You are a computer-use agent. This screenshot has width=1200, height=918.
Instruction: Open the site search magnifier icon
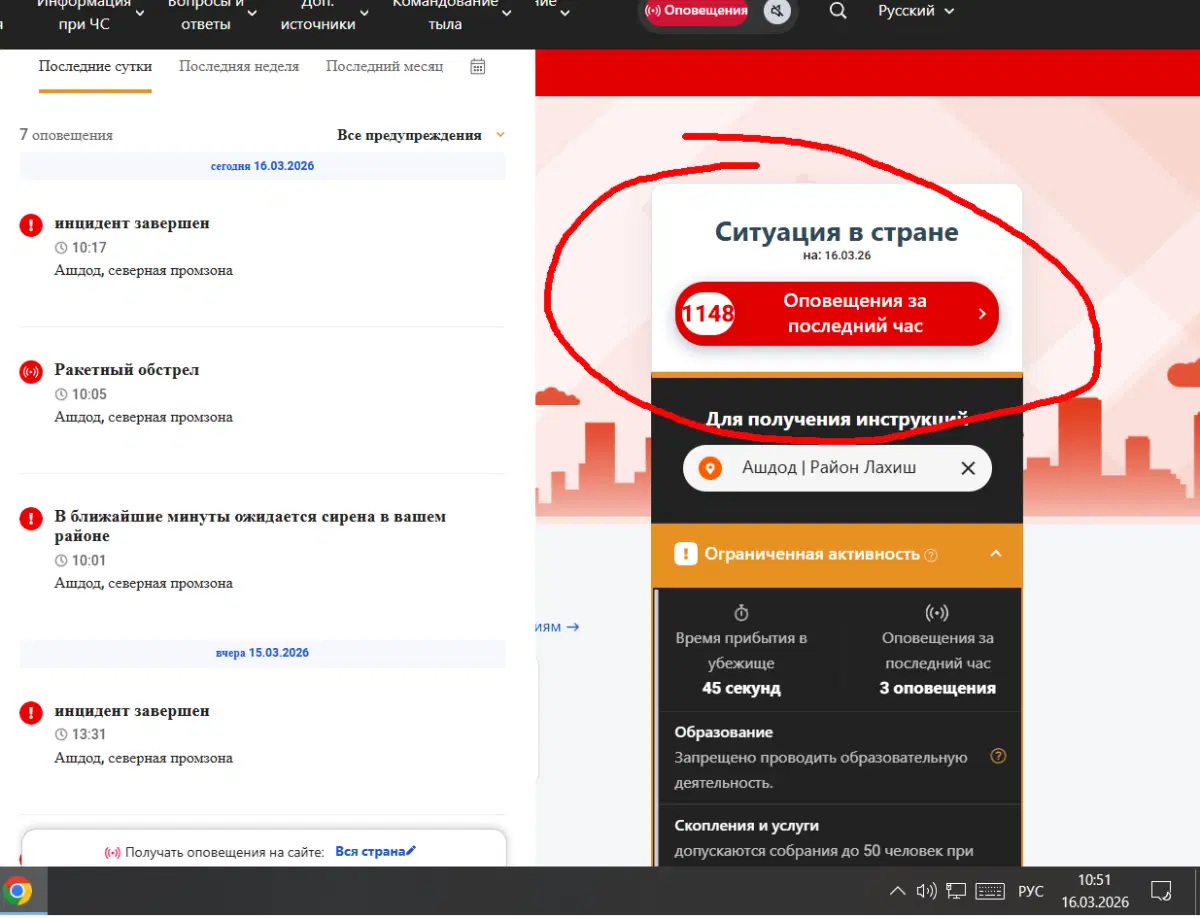[838, 11]
